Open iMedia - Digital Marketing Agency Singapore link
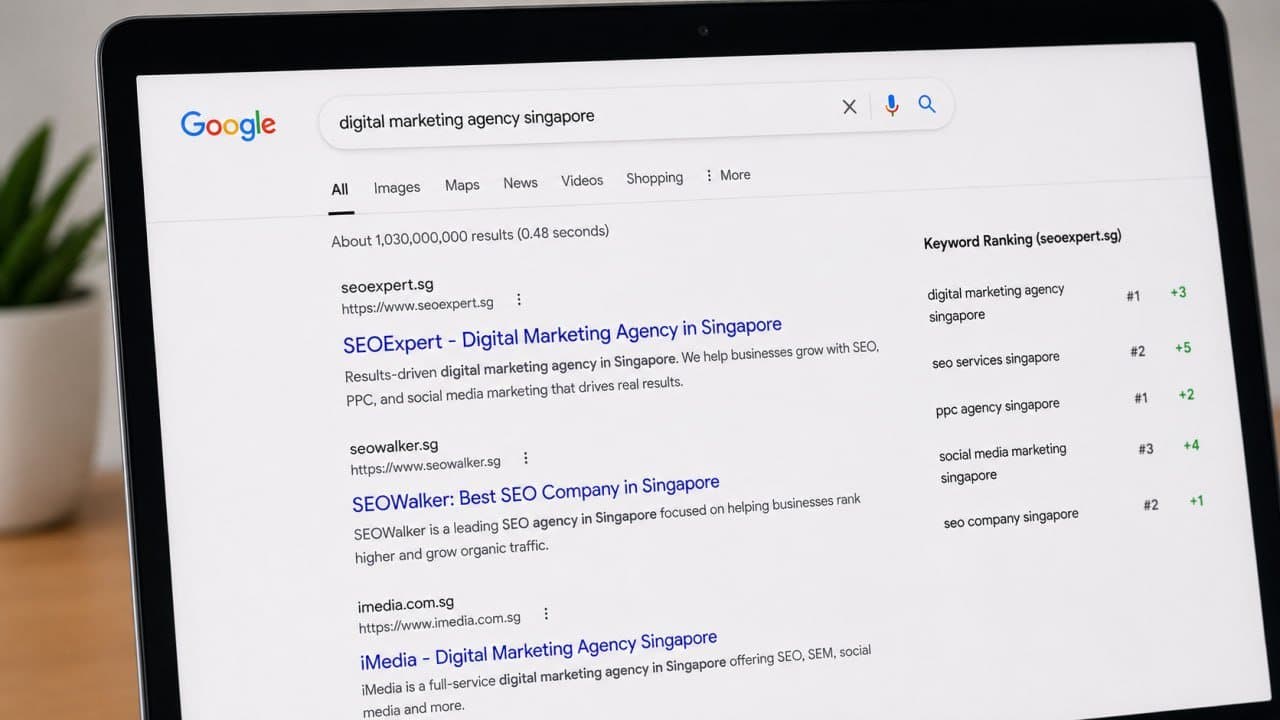Image resolution: width=1280 pixels, height=720 pixels. pos(538,649)
